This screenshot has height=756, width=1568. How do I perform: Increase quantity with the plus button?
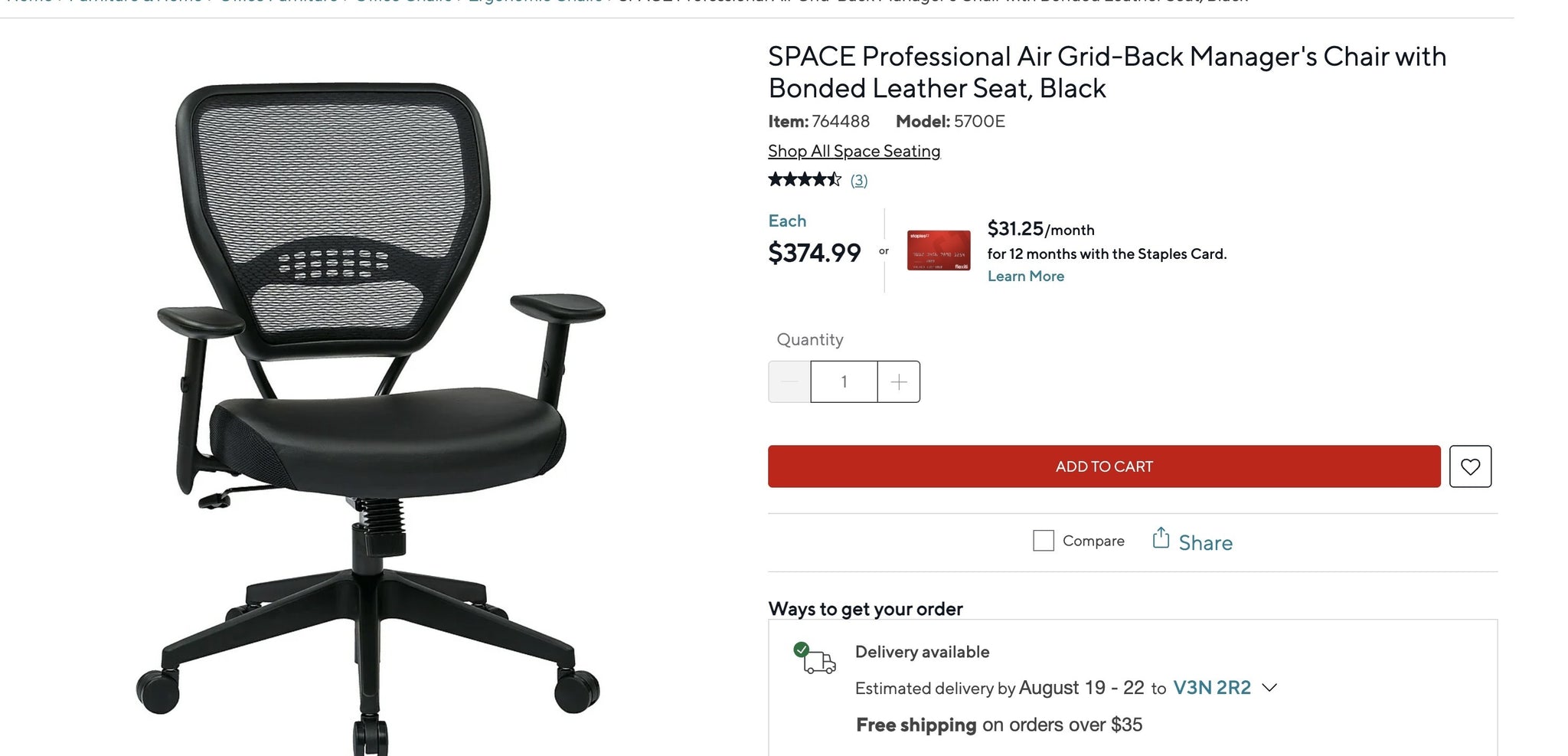[x=899, y=381]
